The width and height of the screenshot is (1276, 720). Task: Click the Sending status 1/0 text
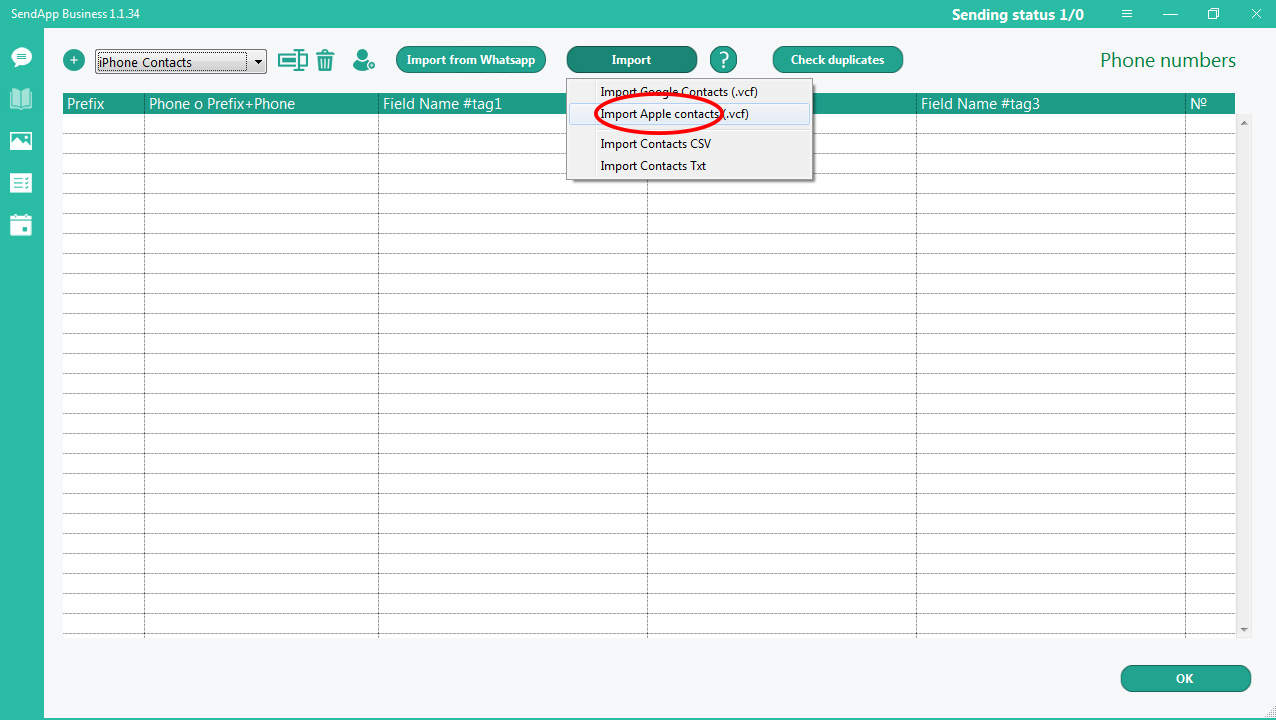pyautogui.click(x=1017, y=15)
